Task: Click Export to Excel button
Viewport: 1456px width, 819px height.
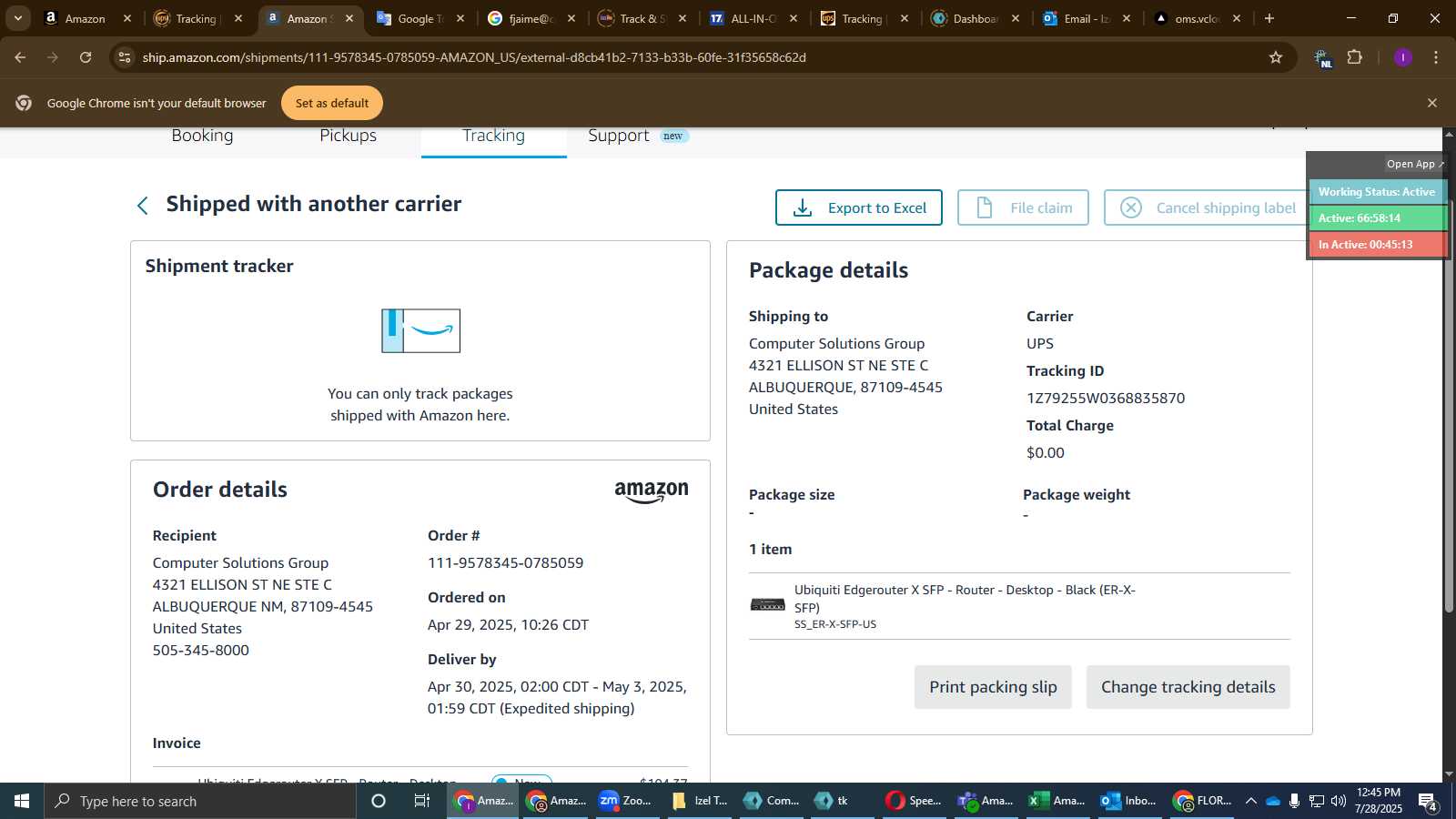Action: click(859, 207)
